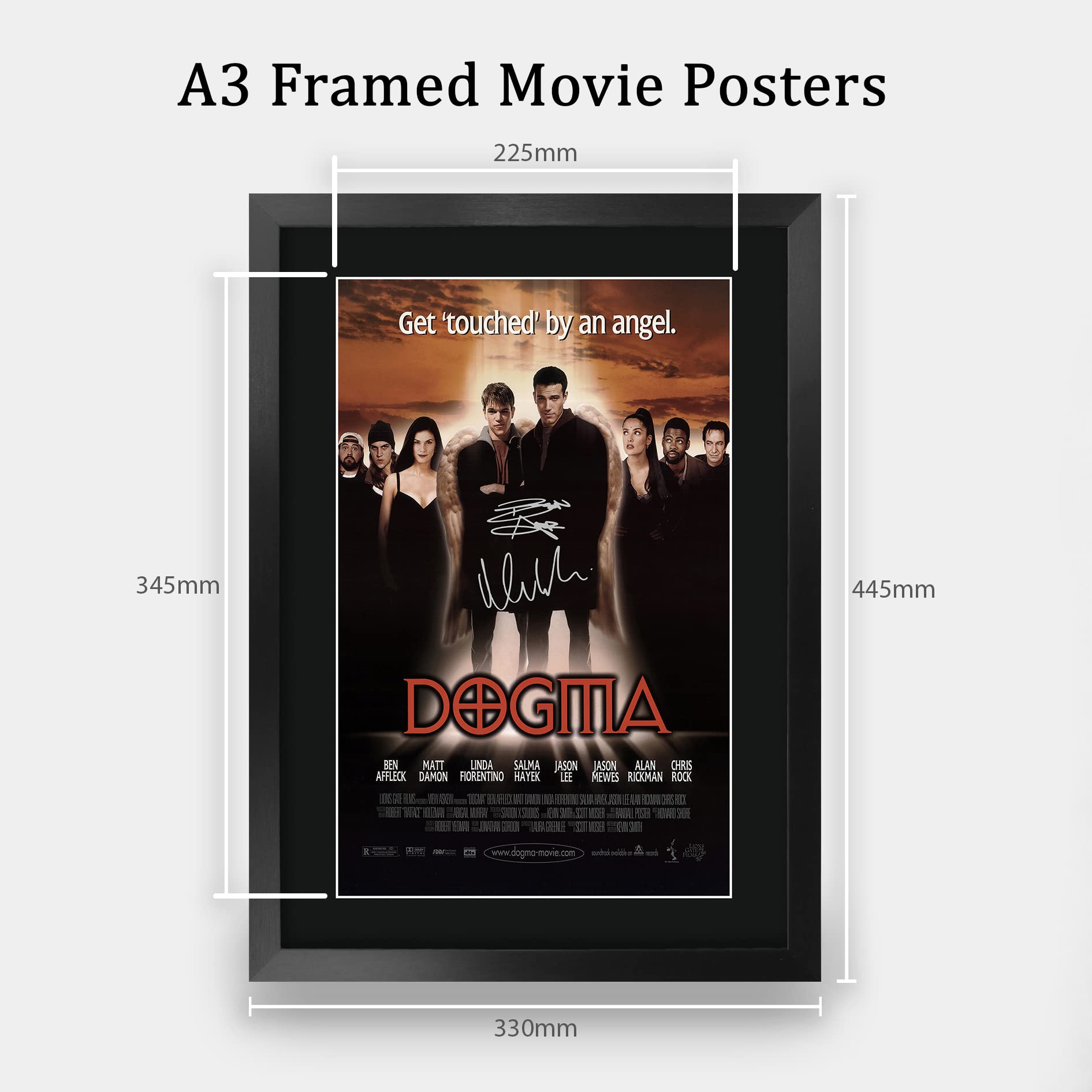Click the View Askew clown logo
Image resolution: width=1092 pixels, height=1092 pixels.
point(672,851)
